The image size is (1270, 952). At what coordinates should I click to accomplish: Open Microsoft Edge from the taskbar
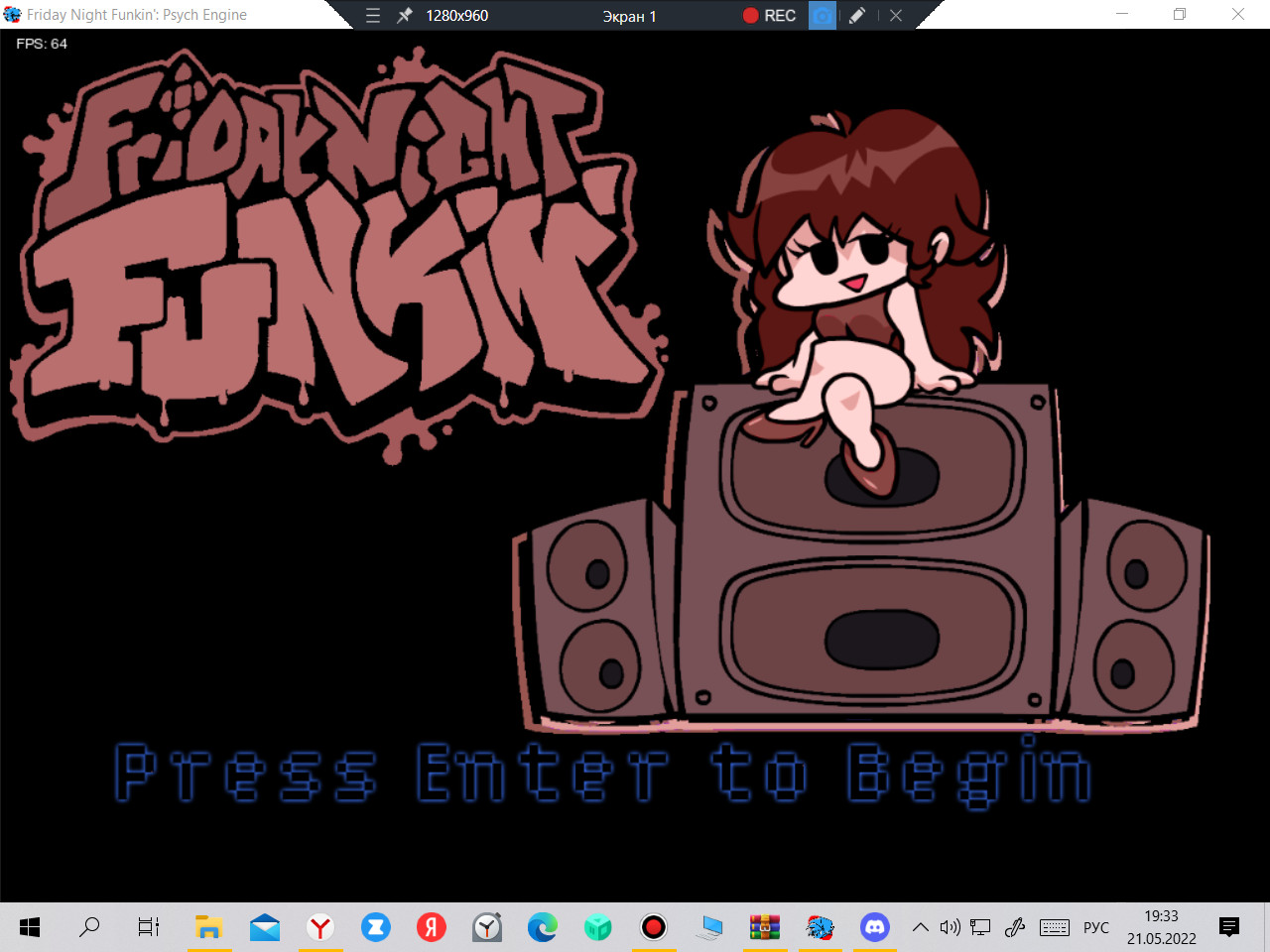coord(542,927)
